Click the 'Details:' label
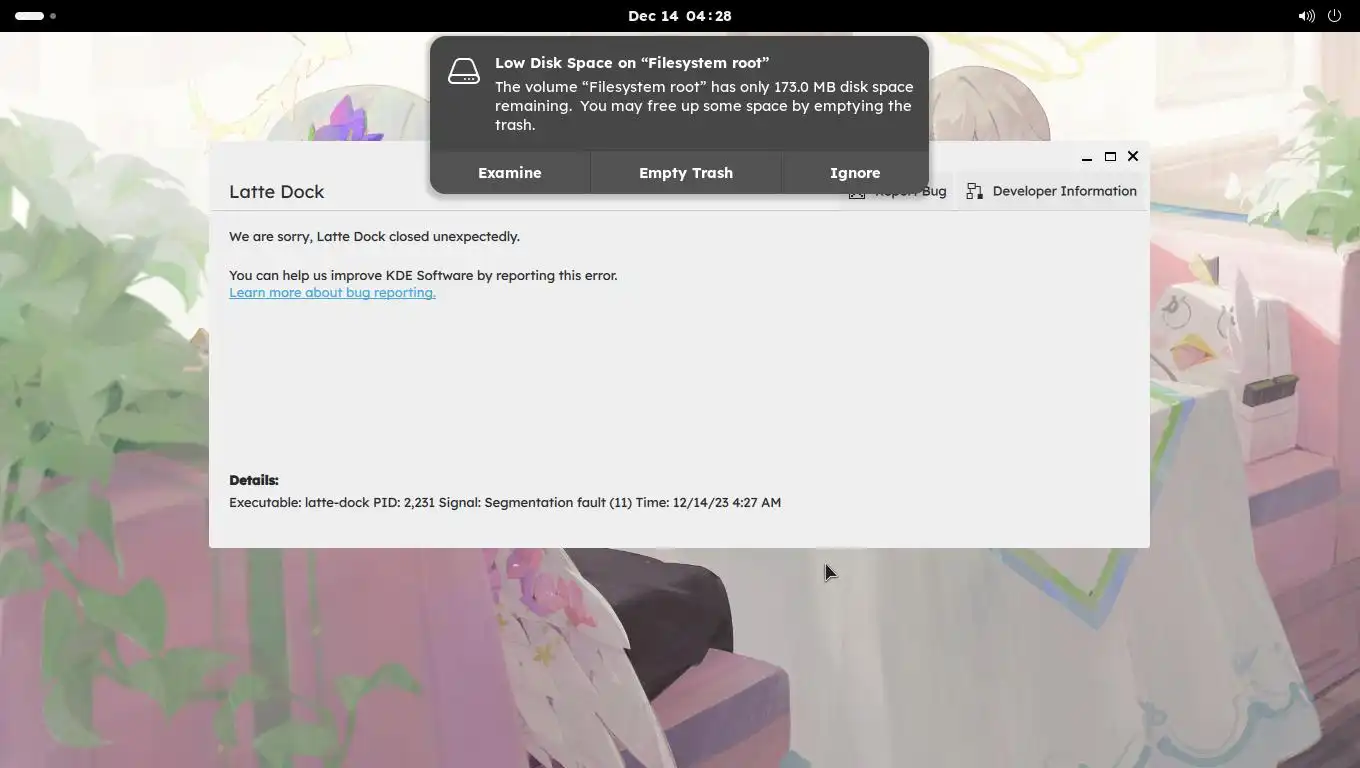This screenshot has height=768, width=1360. (254, 480)
